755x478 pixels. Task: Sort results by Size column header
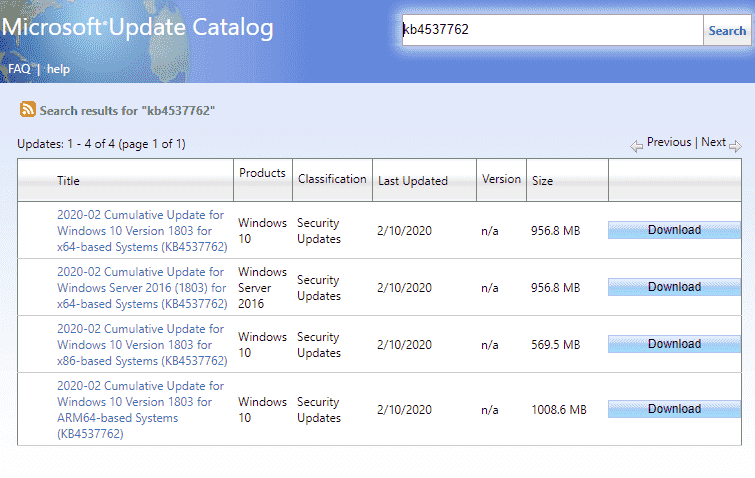click(x=544, y=181)
